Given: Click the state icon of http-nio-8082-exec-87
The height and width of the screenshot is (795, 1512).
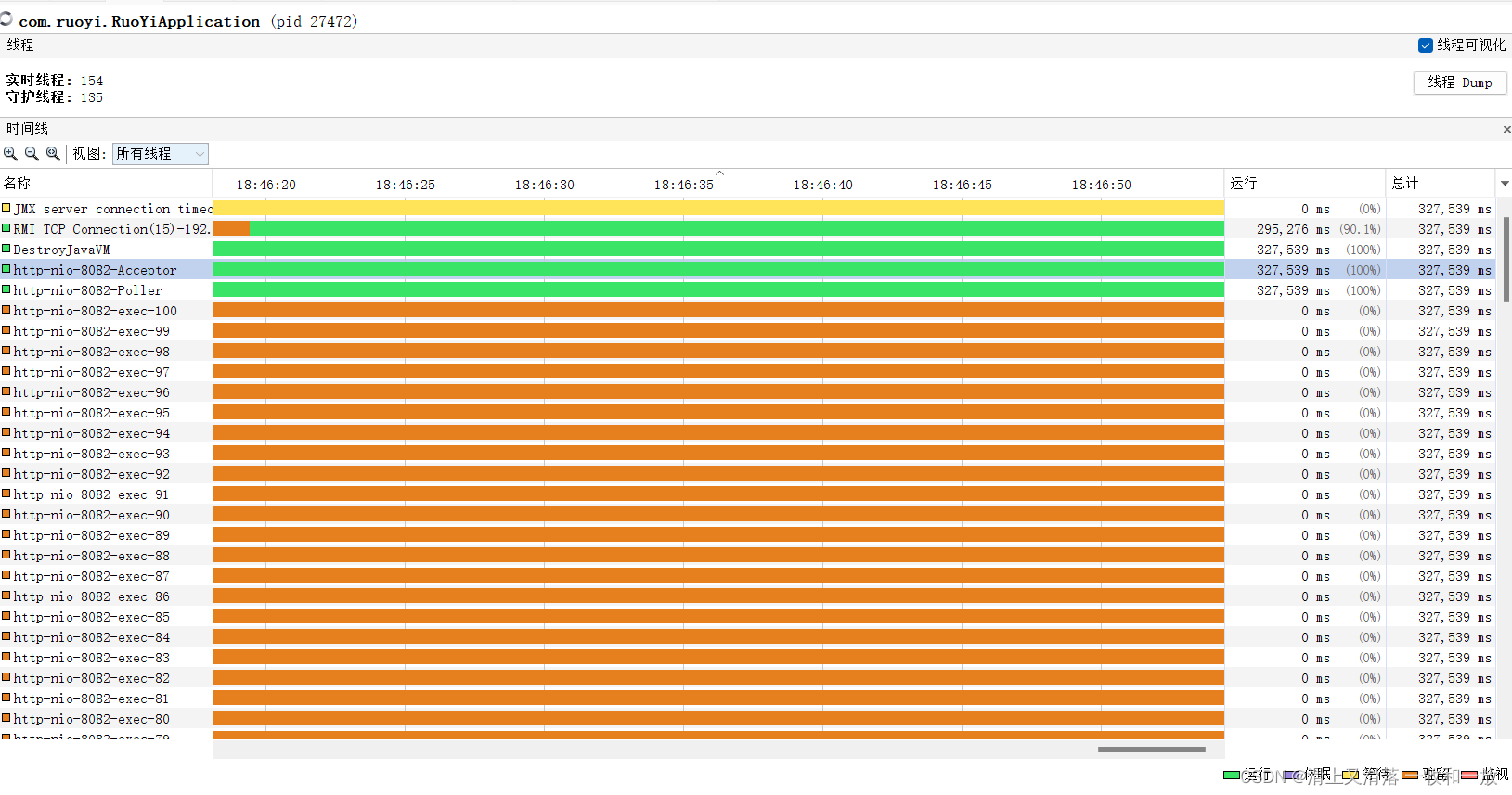Looking at the screenshot, I should tap(6, 575).
